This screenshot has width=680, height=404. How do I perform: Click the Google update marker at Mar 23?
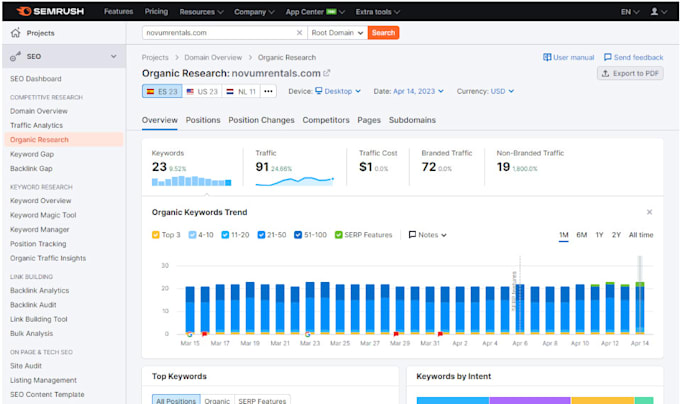pos(307,334)
